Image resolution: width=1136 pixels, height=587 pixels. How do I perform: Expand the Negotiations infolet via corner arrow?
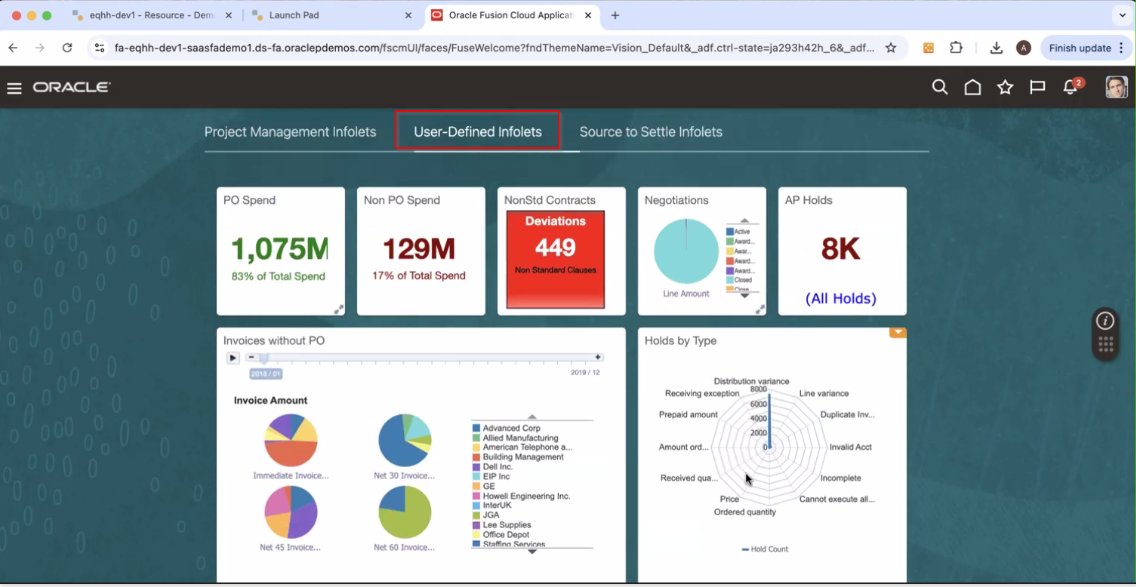760,309
